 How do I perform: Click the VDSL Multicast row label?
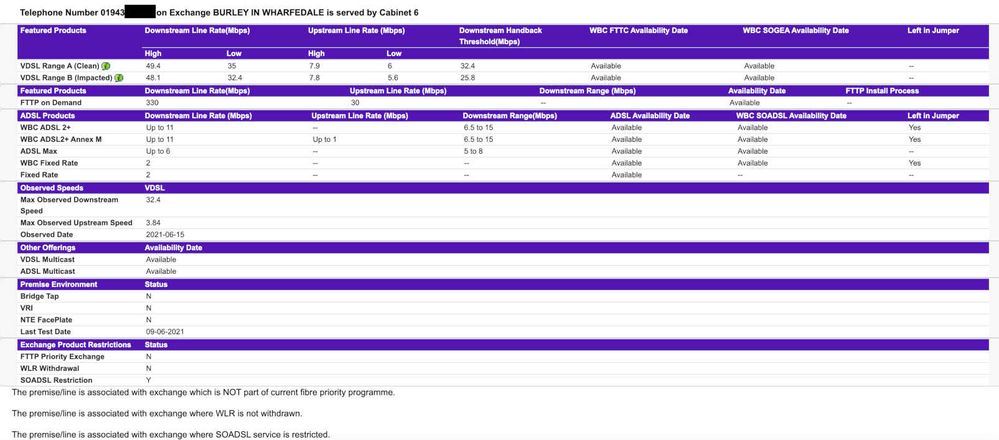coord(48,260)
